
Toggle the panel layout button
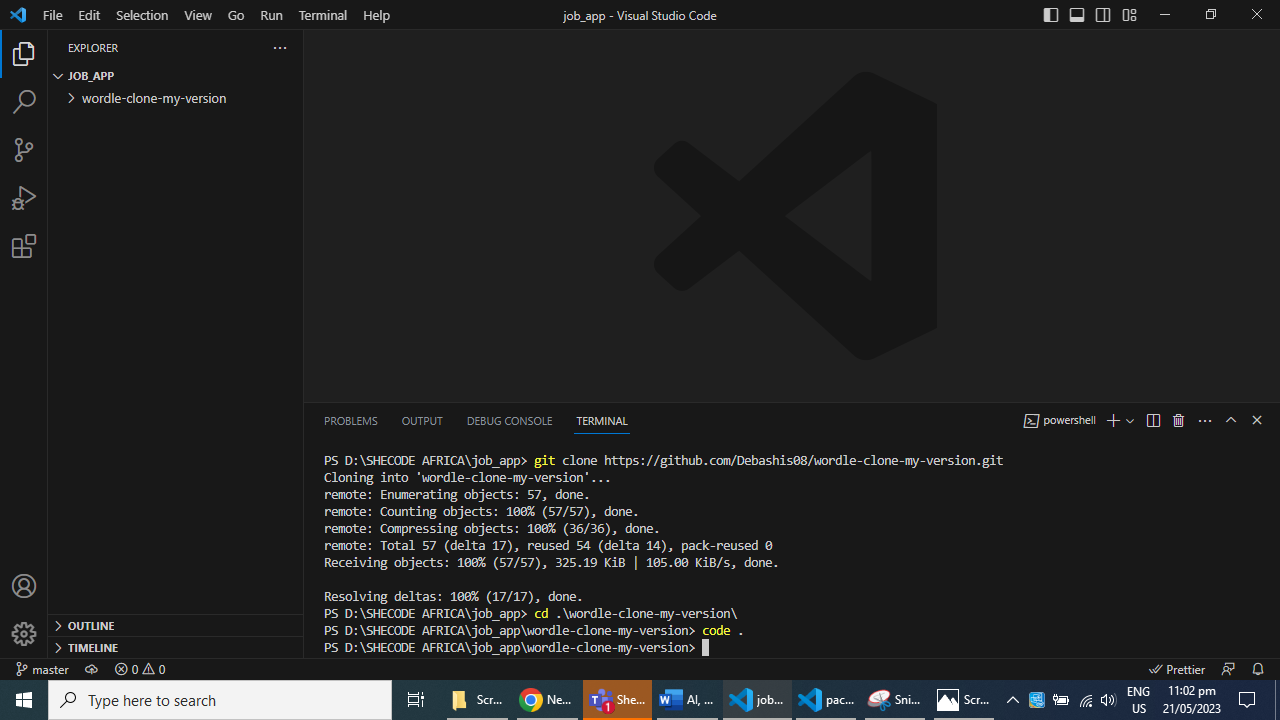tap(1077, 15)
